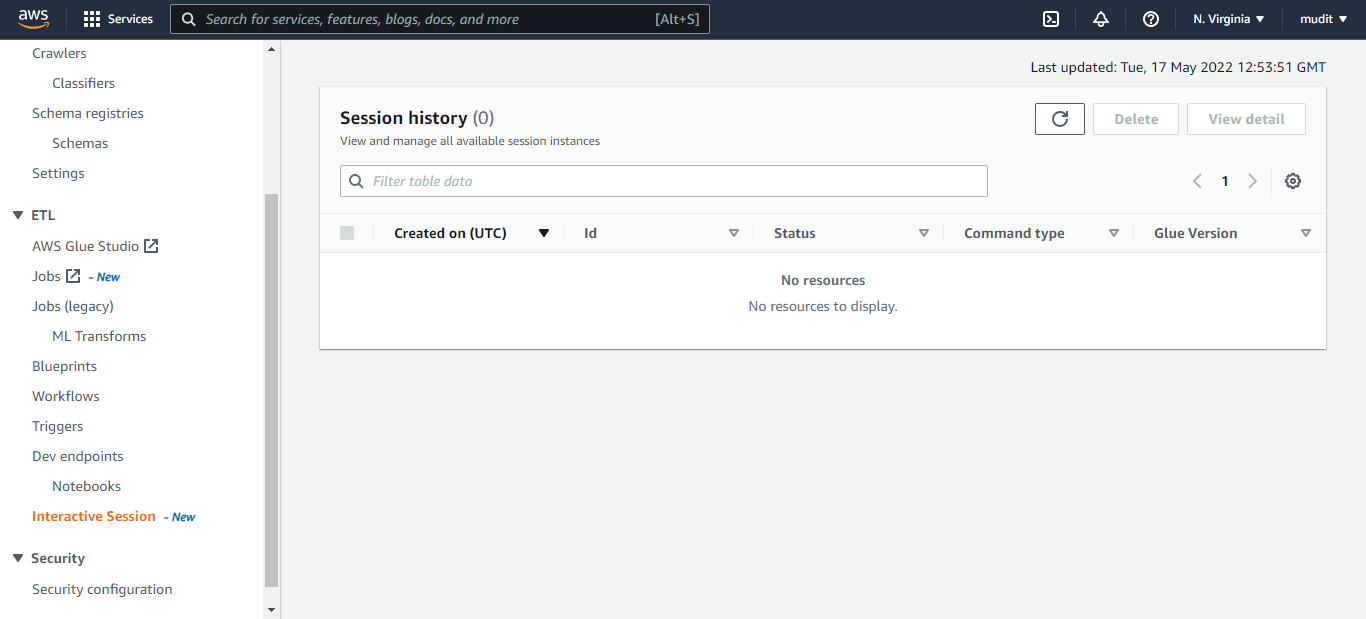The height and width of the screenshot is (619, 1366).
Task: Open the mudit account menu
Action: (1324, 19)
